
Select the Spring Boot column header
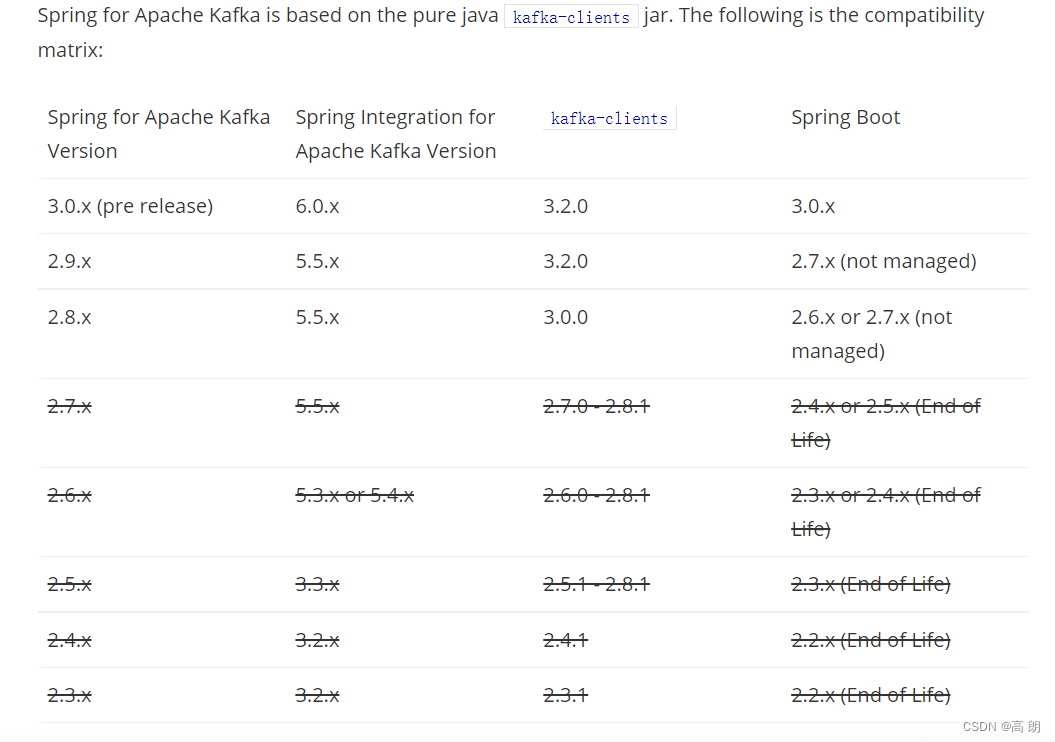845,117
